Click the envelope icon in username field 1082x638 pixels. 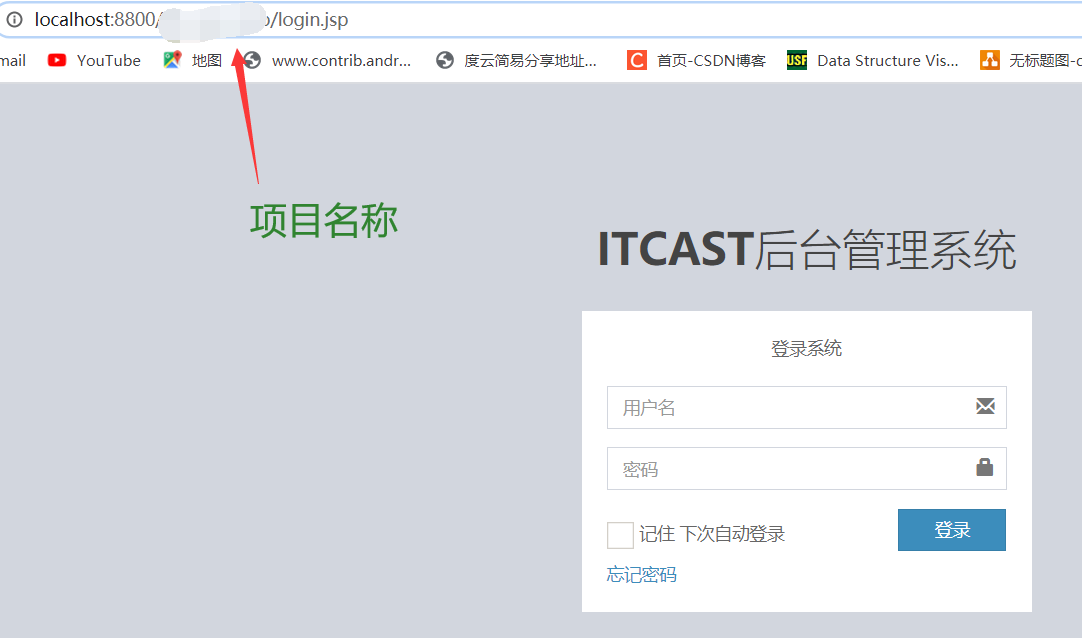985,406
